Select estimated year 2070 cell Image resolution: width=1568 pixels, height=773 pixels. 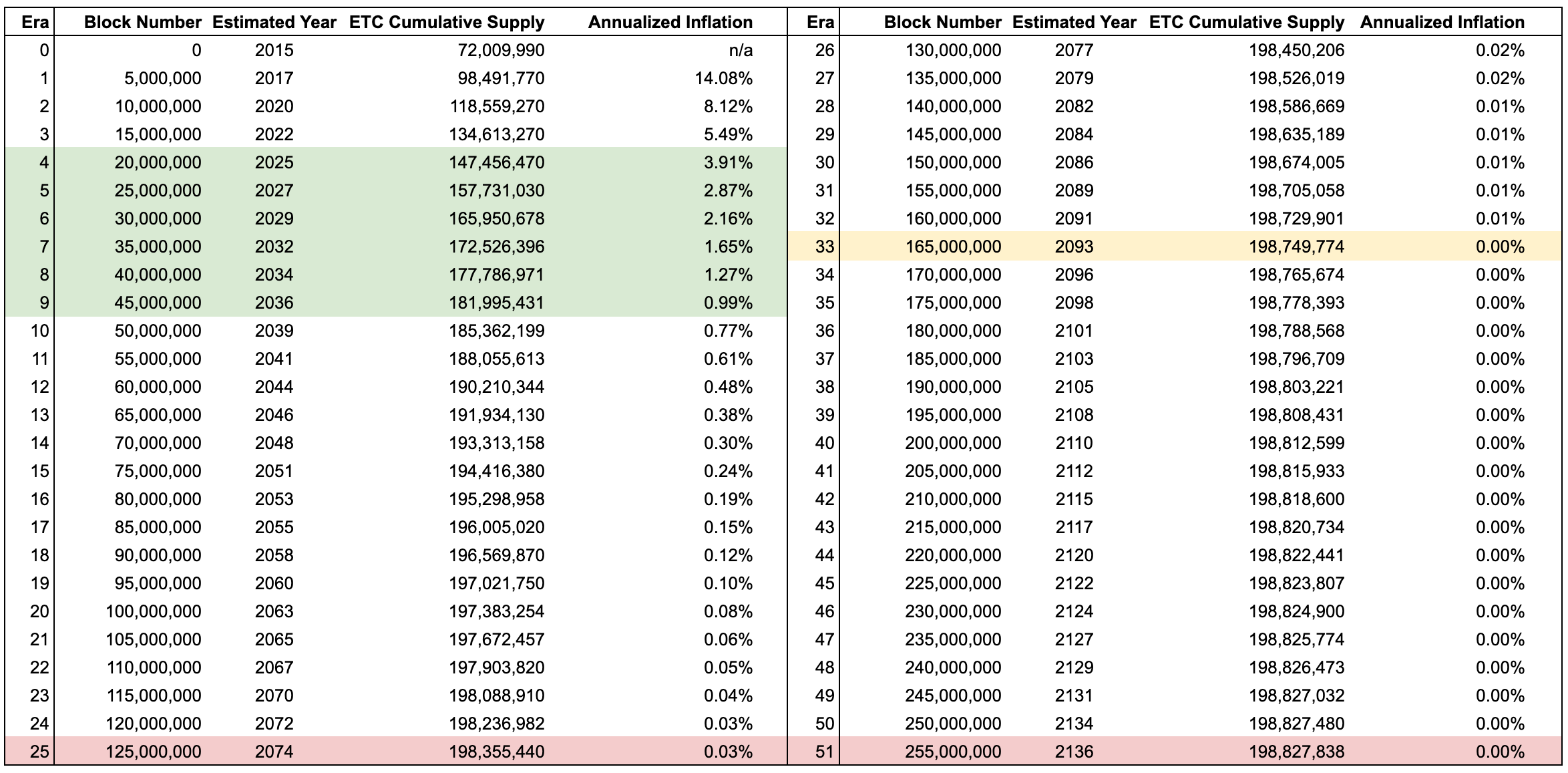[274, 695]
